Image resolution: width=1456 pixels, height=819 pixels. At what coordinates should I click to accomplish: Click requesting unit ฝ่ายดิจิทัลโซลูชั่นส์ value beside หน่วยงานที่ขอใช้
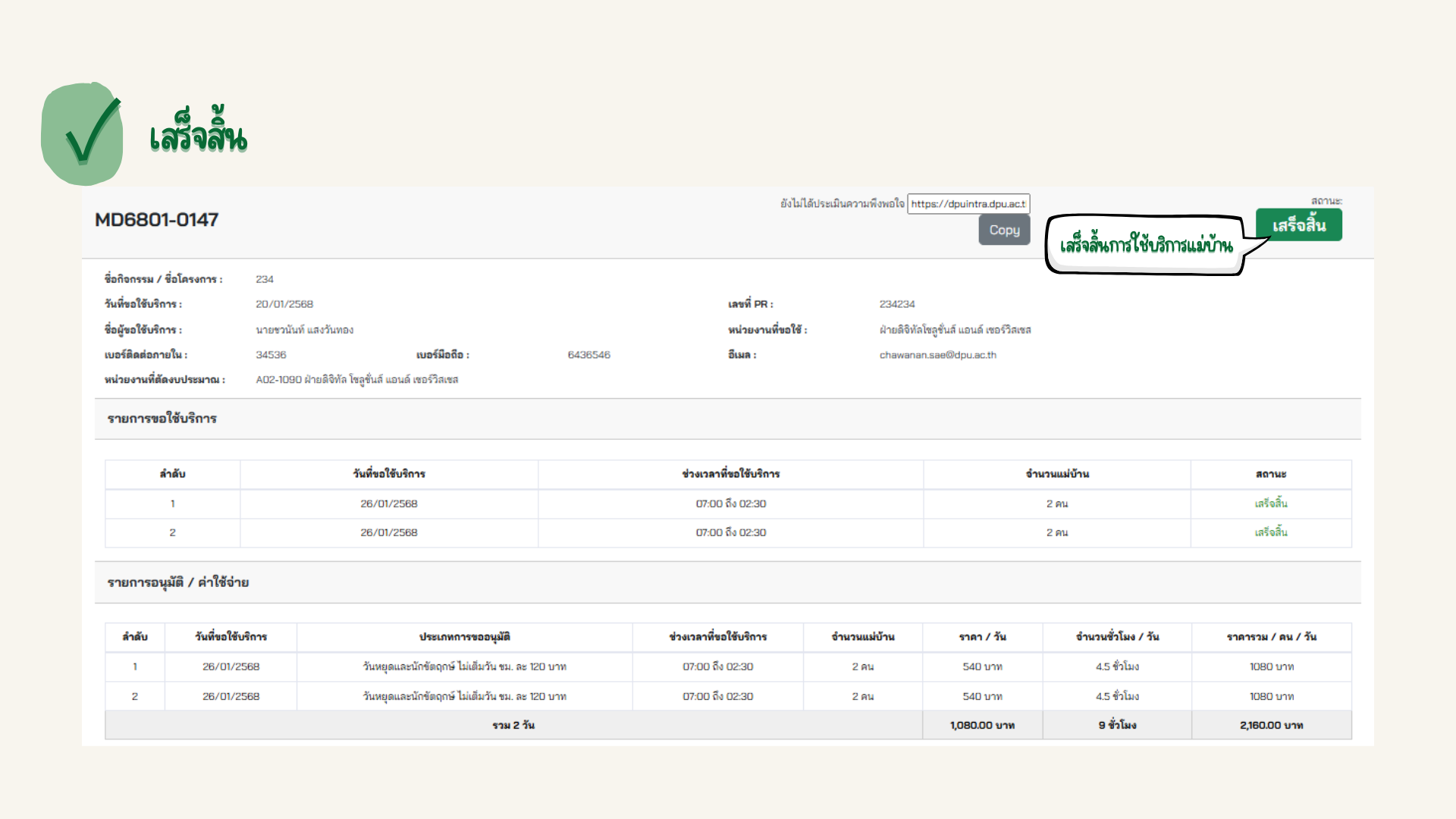pyautogui.click(x=955, y=330)
